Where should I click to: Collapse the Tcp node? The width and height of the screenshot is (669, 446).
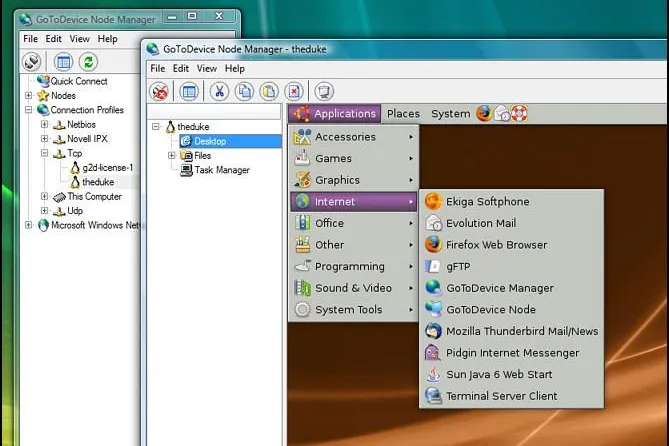[x=44, y=153]
